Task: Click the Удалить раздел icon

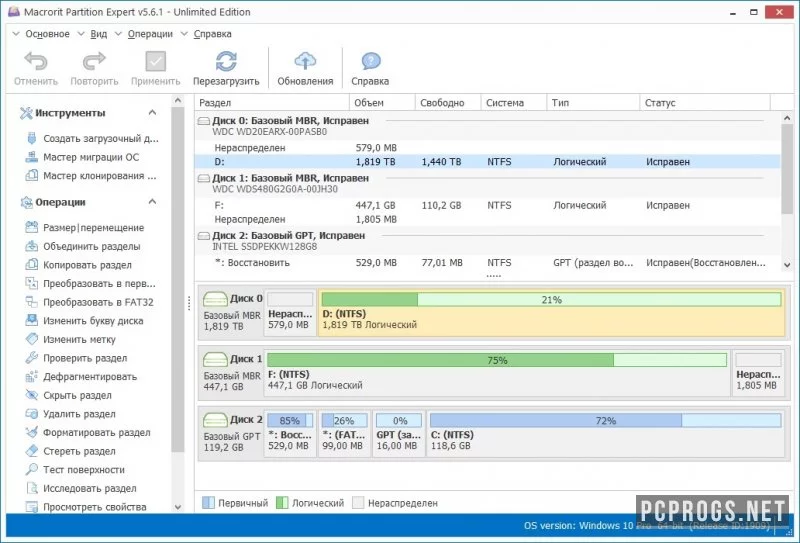Action: [32, 414]
